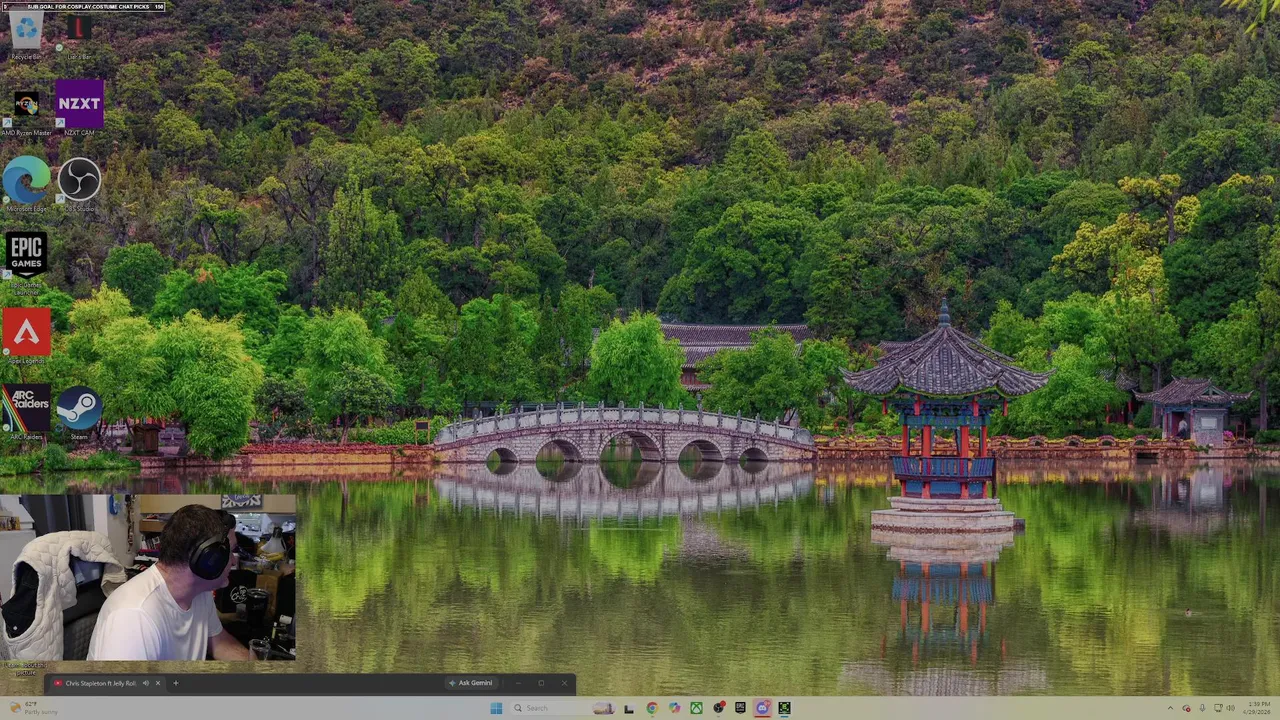1280x720 pixels.
Task: Select the OBS Studio desktop shortcut
Action: click(79, 184)
